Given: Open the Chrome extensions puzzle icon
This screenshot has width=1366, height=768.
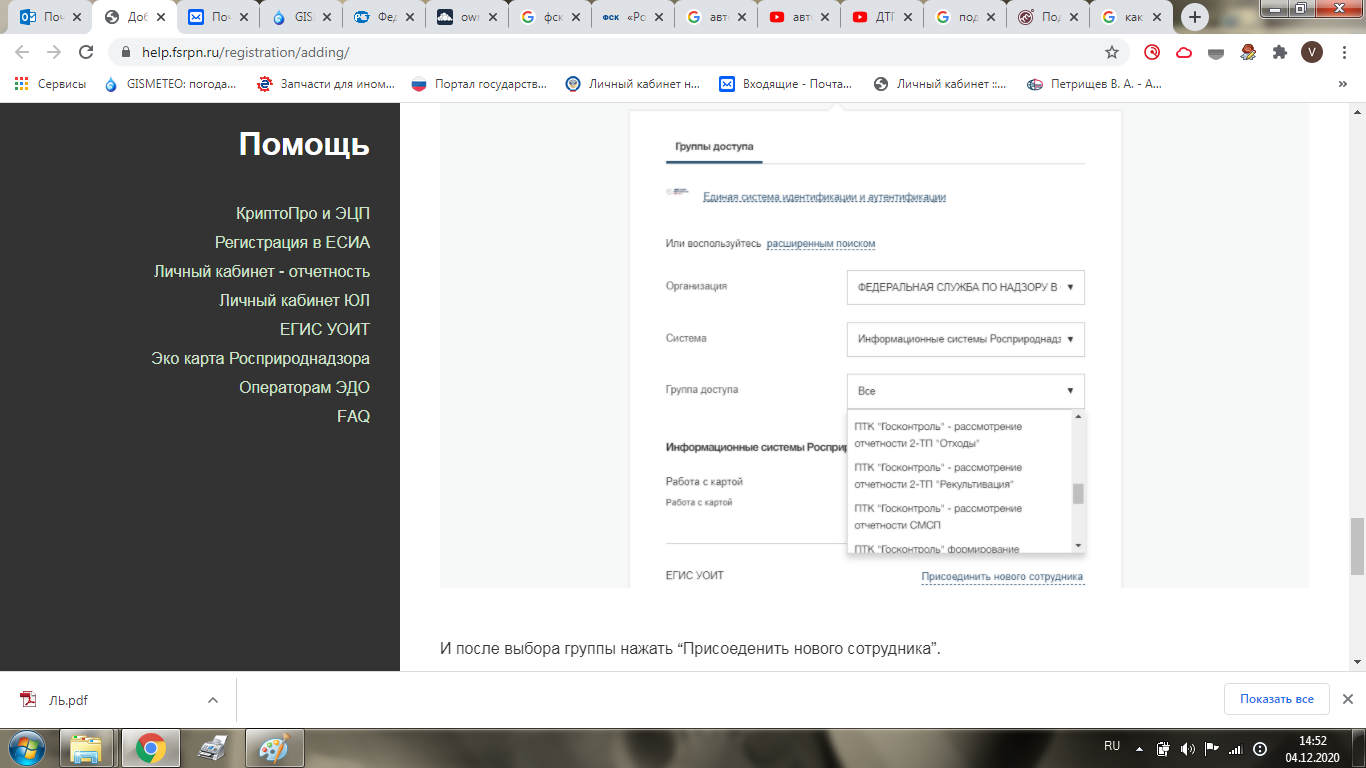Looking at the screenshot, I should pos(1280,52).
